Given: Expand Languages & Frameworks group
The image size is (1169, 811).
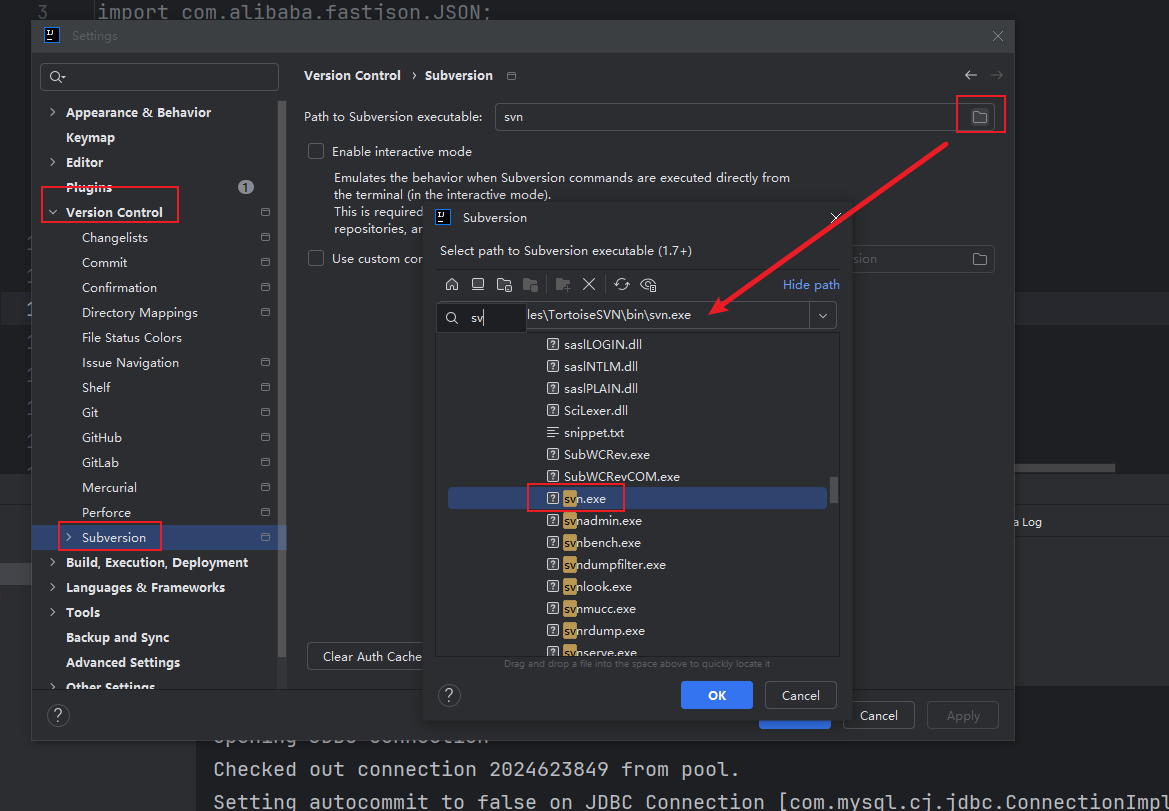Looking at the screenshot, I should click(x=52, y=587).
